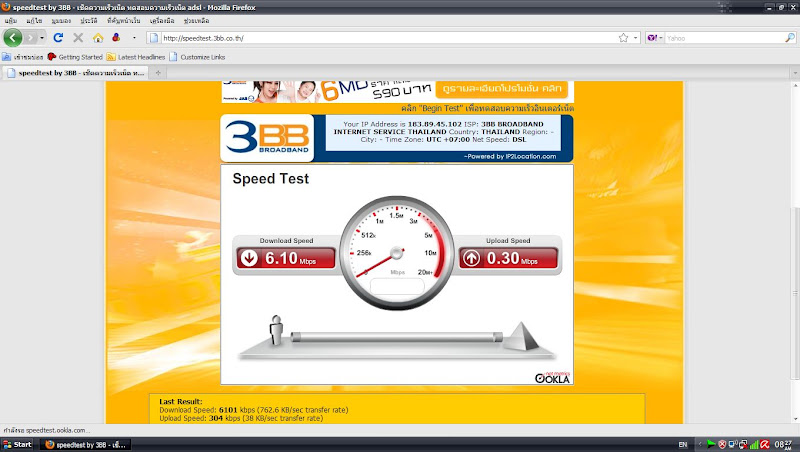Click the Last Result Download Speed 6101 kbps line
Screen dimensions: 800x452
pyautogui.click(x=254, y=410)
